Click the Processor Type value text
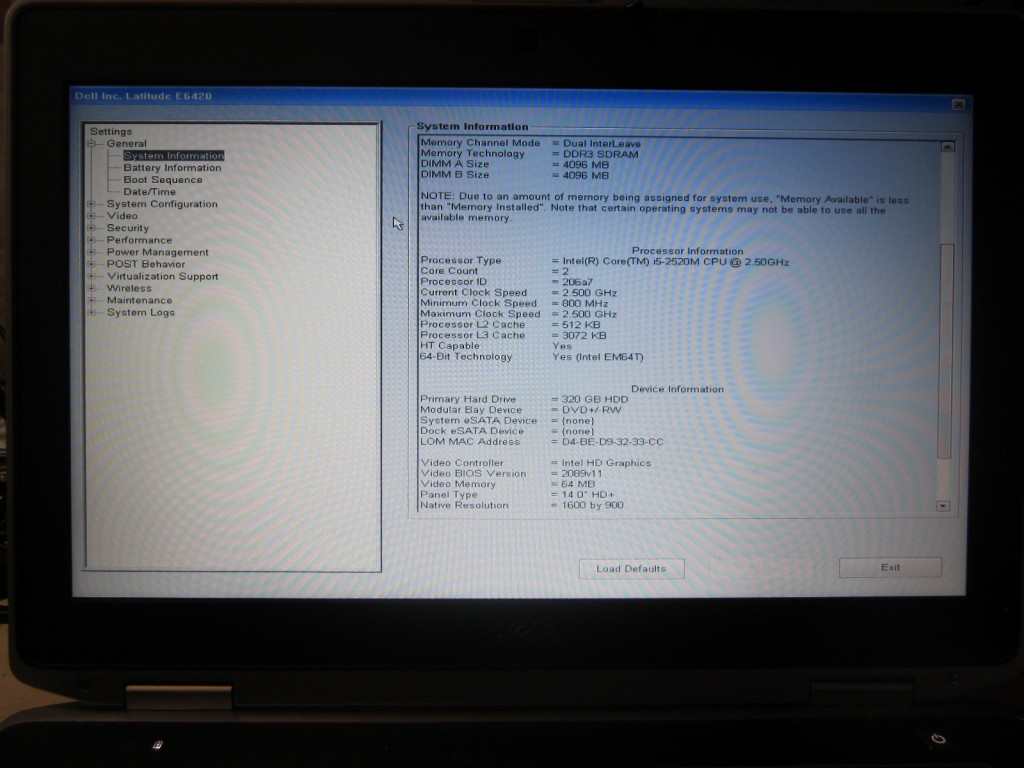The image size is (1024, 768). [675, 262]
